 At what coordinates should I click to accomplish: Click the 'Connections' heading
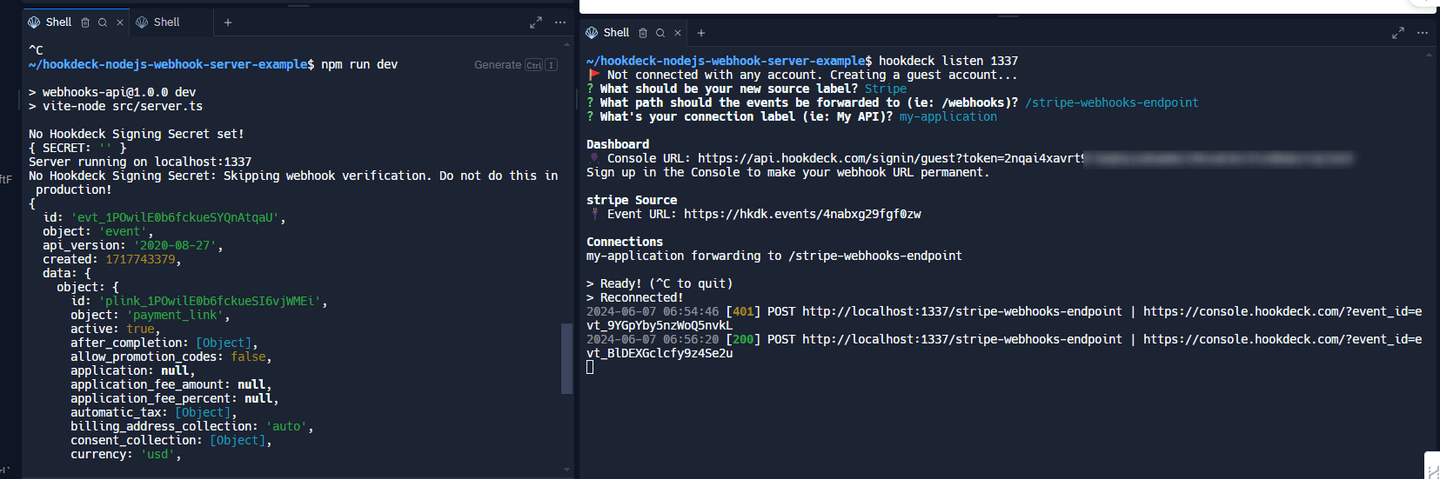pos(624,242)
